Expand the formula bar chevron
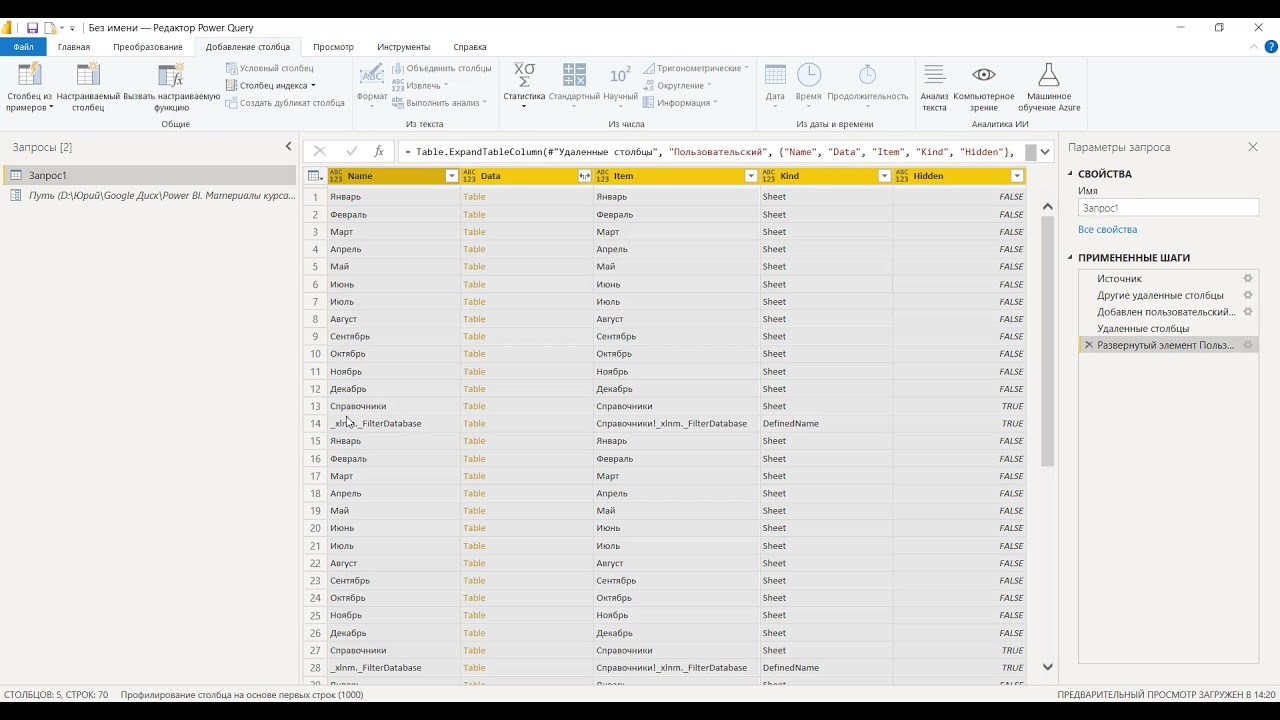This screenshot has height=720, width=1280. [1045, 152]
